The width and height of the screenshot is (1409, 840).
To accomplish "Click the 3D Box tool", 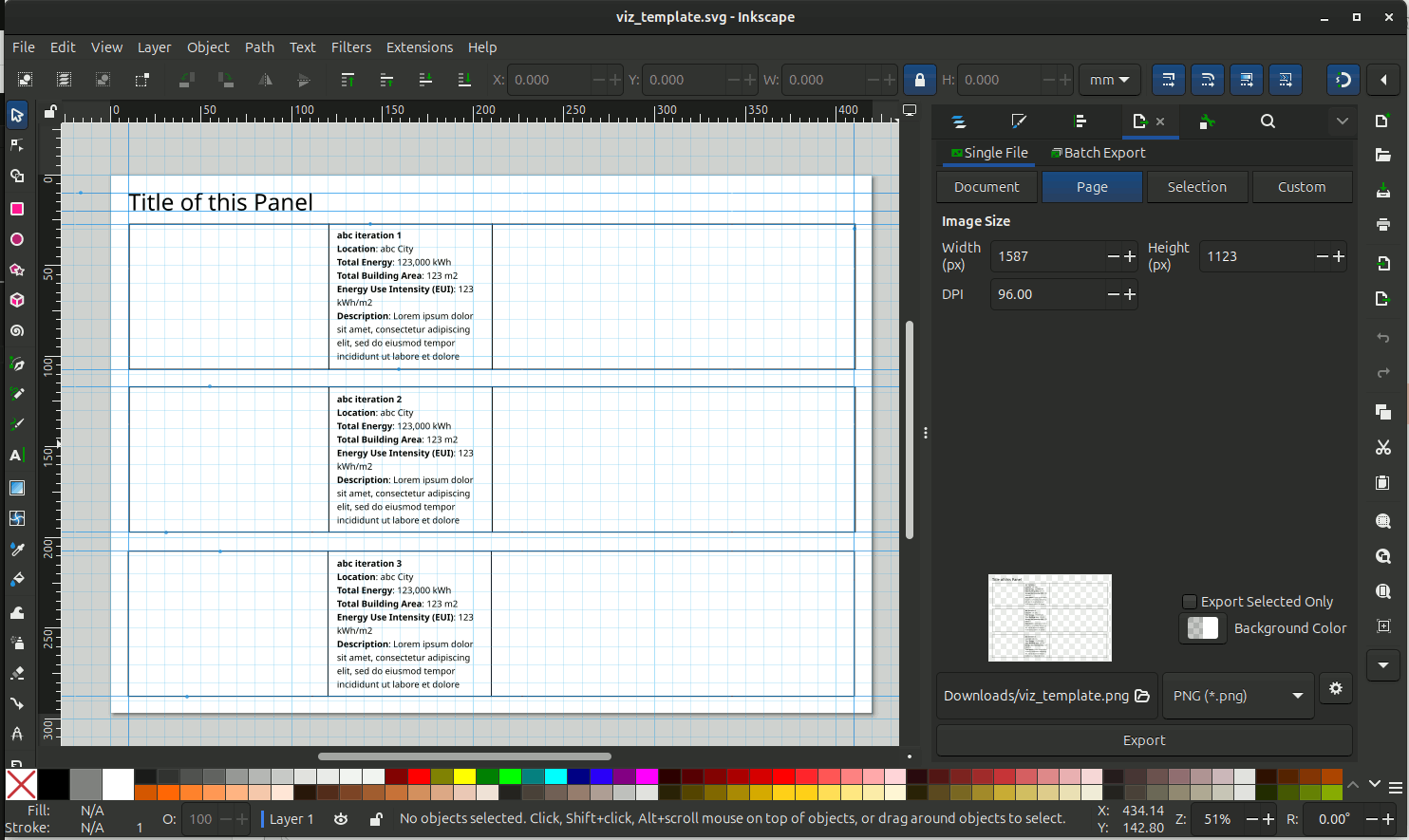I will 17,300.
